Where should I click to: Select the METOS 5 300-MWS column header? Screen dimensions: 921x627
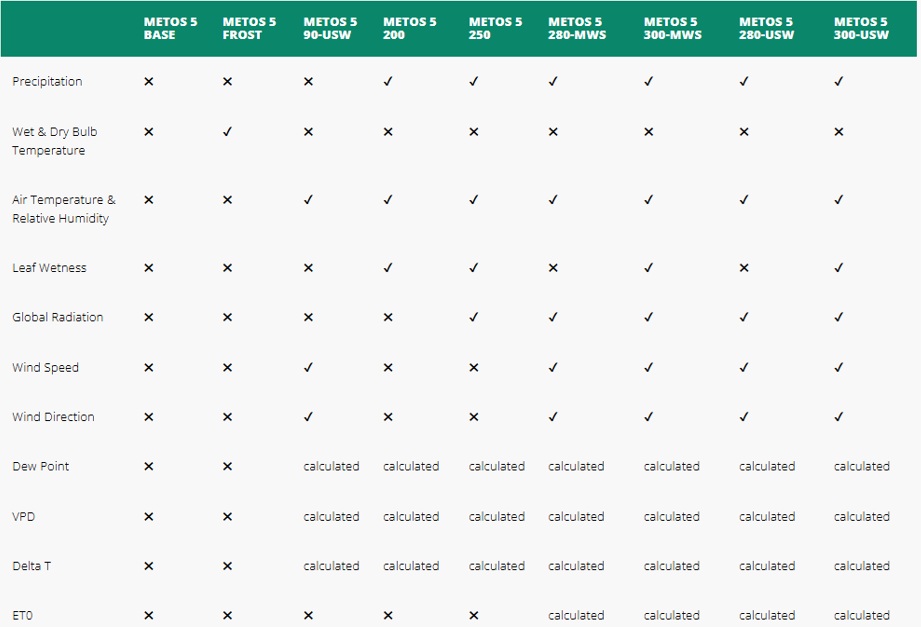click(x=673, y=28)
